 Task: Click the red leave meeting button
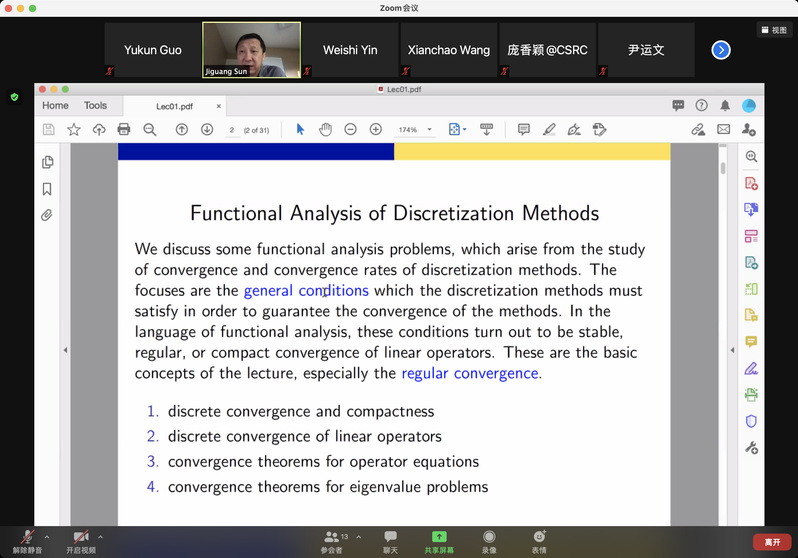(x=772, y=541)
